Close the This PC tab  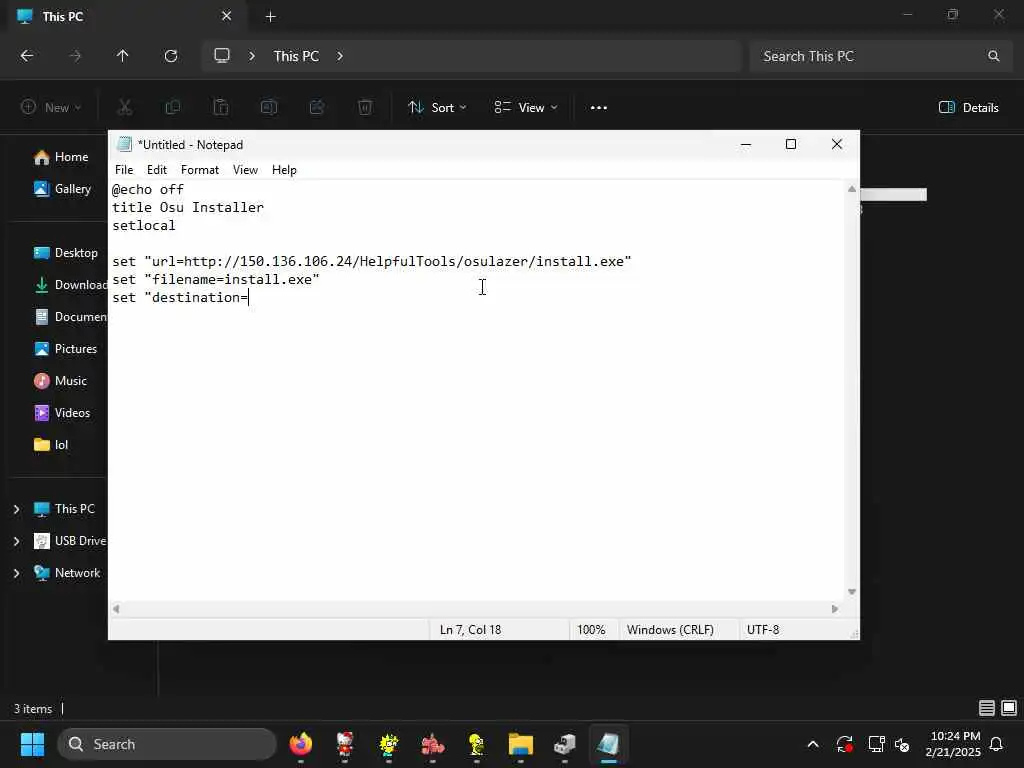point(227,16)
